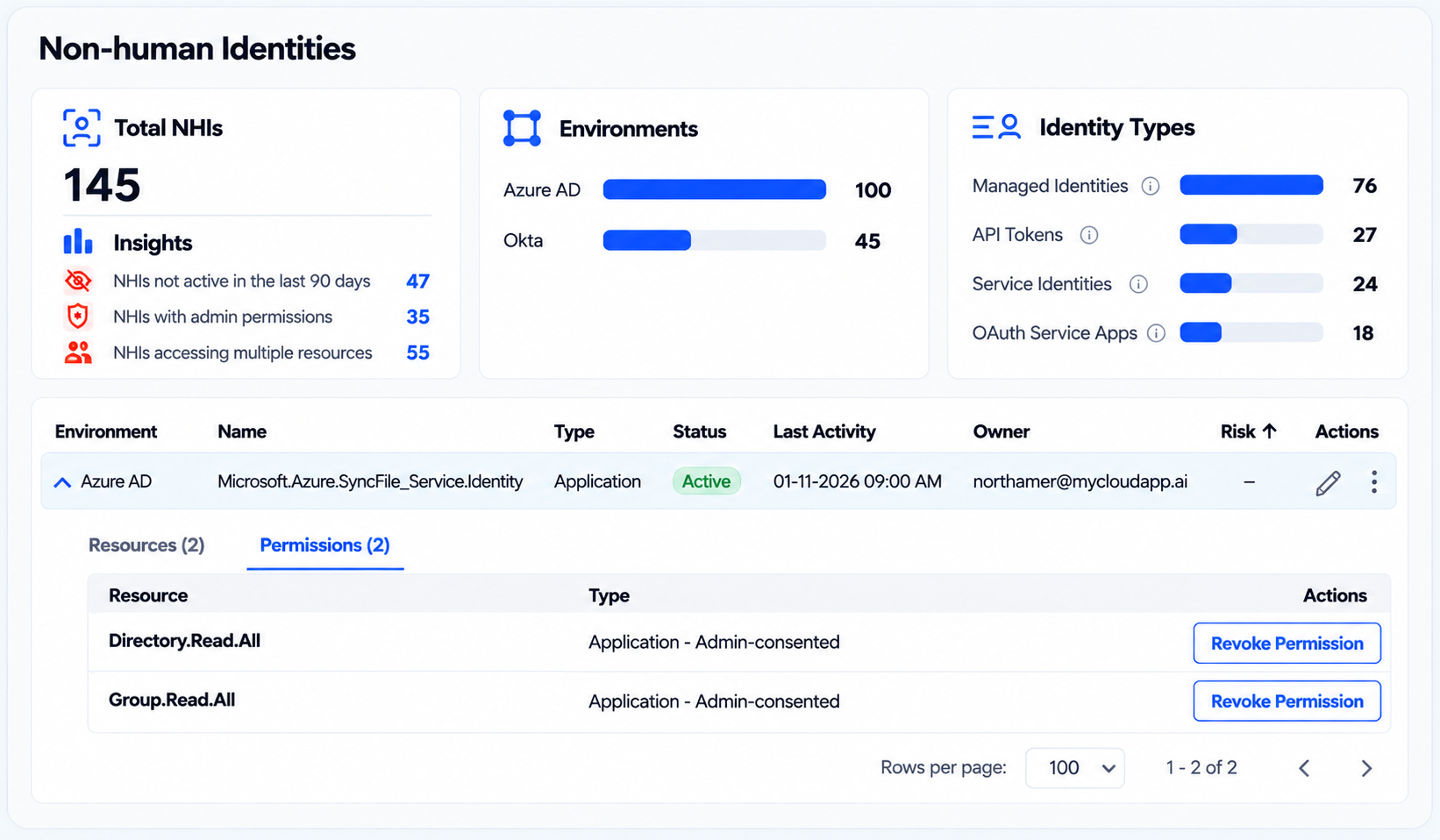Click the Directory.Read.All resource name
Screen dimensions: 1440x840
pyautogui.click(x=184, y=641)
